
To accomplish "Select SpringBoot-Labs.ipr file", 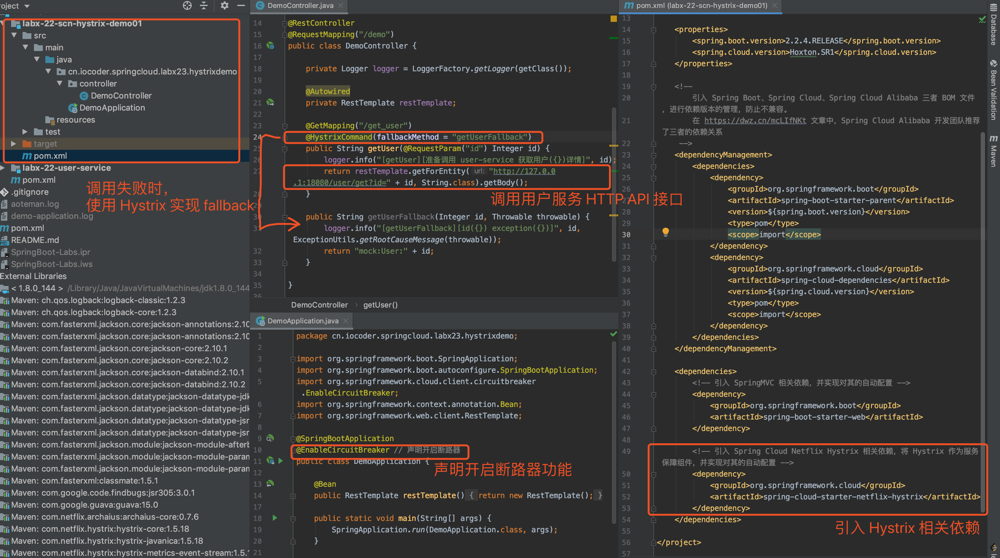I will tap(50, 253).
